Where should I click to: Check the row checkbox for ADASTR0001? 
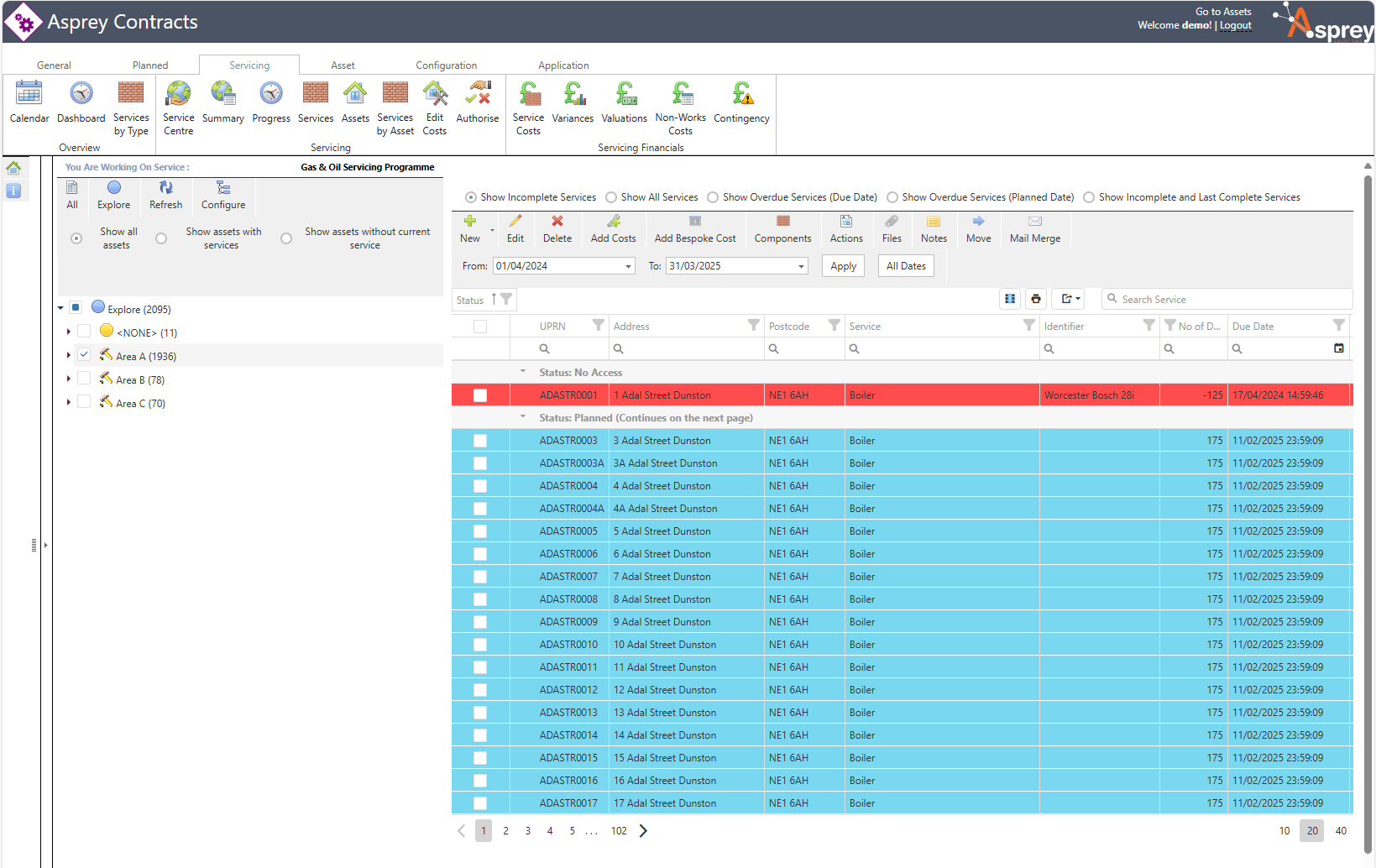pyautogui.click(x=480, y=395)
